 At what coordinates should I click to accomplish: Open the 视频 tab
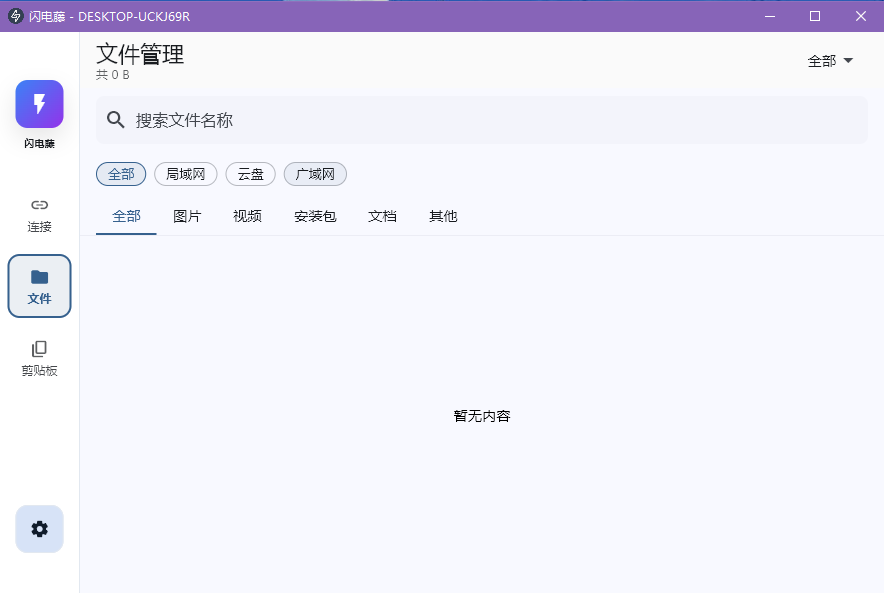click(247, 216)
